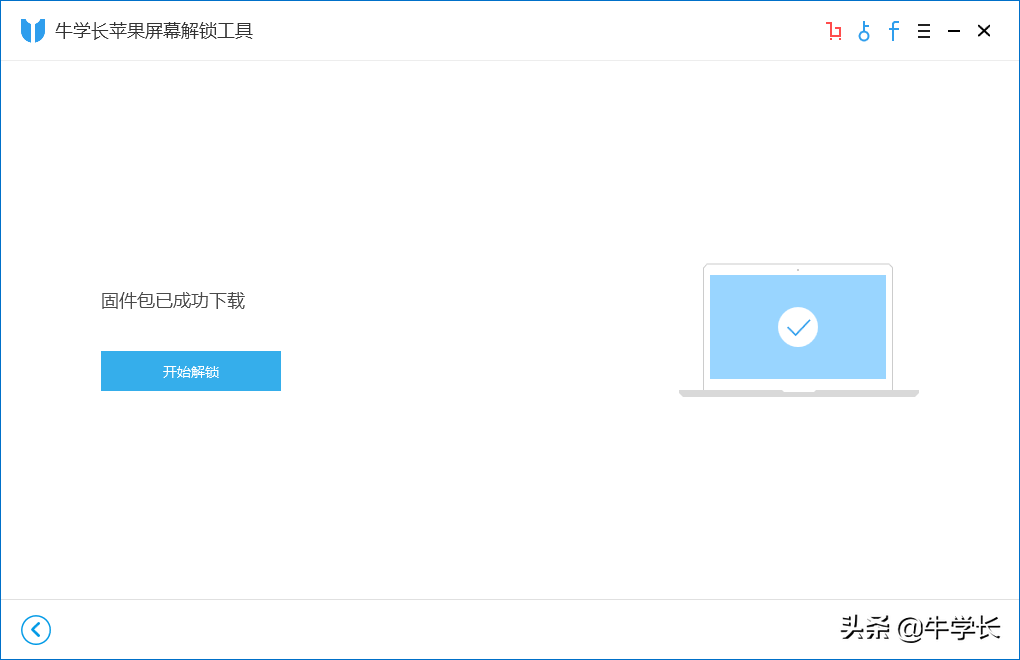Close the 牛学长 unlock tool window
This screenshot has width=1020, height=660.
(984, 31)
